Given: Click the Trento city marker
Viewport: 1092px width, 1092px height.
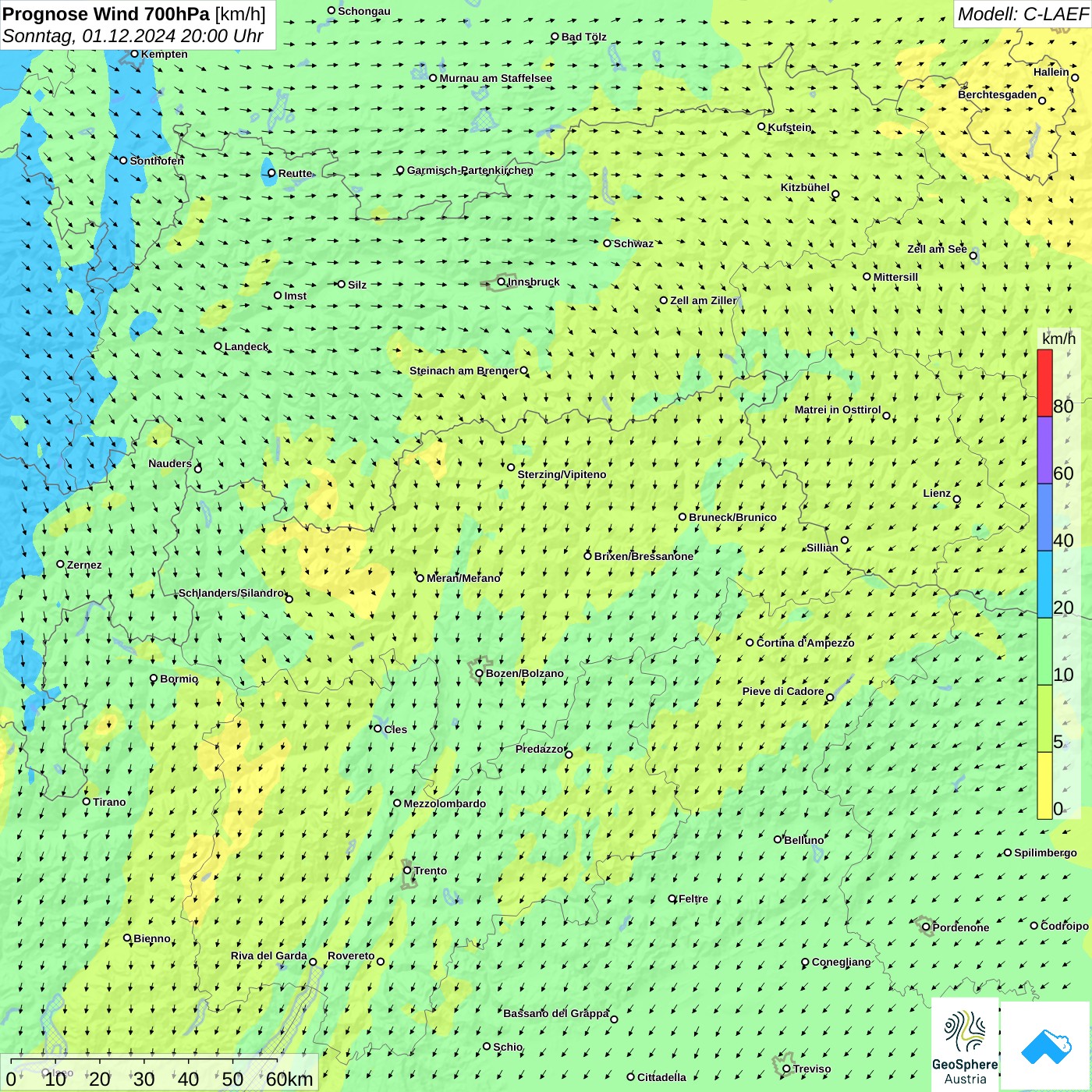Looking at the screenshot, I should pos(407,870).
